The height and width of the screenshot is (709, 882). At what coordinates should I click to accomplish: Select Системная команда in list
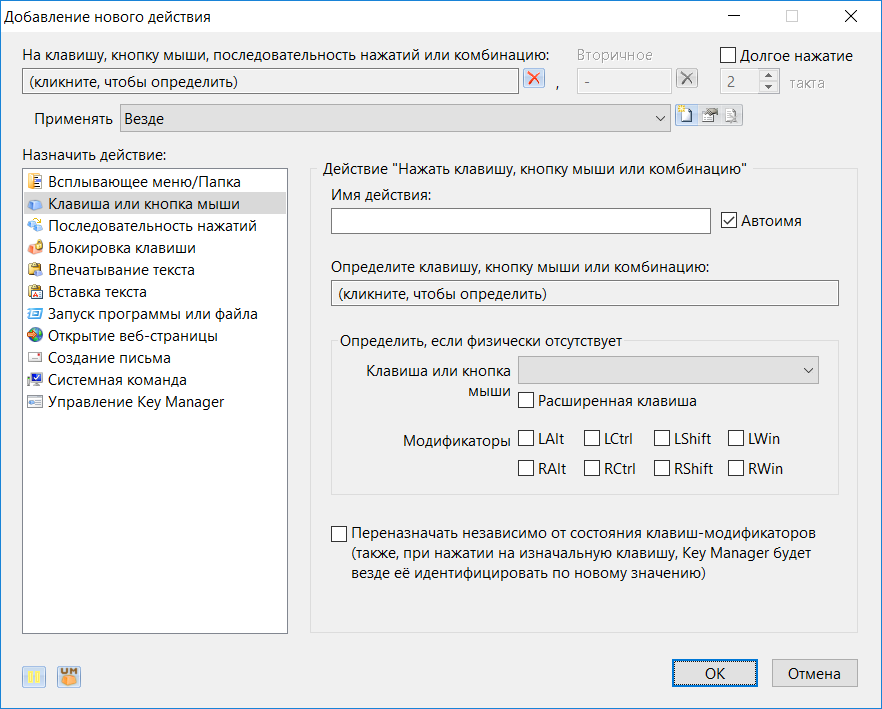(117, 380)
